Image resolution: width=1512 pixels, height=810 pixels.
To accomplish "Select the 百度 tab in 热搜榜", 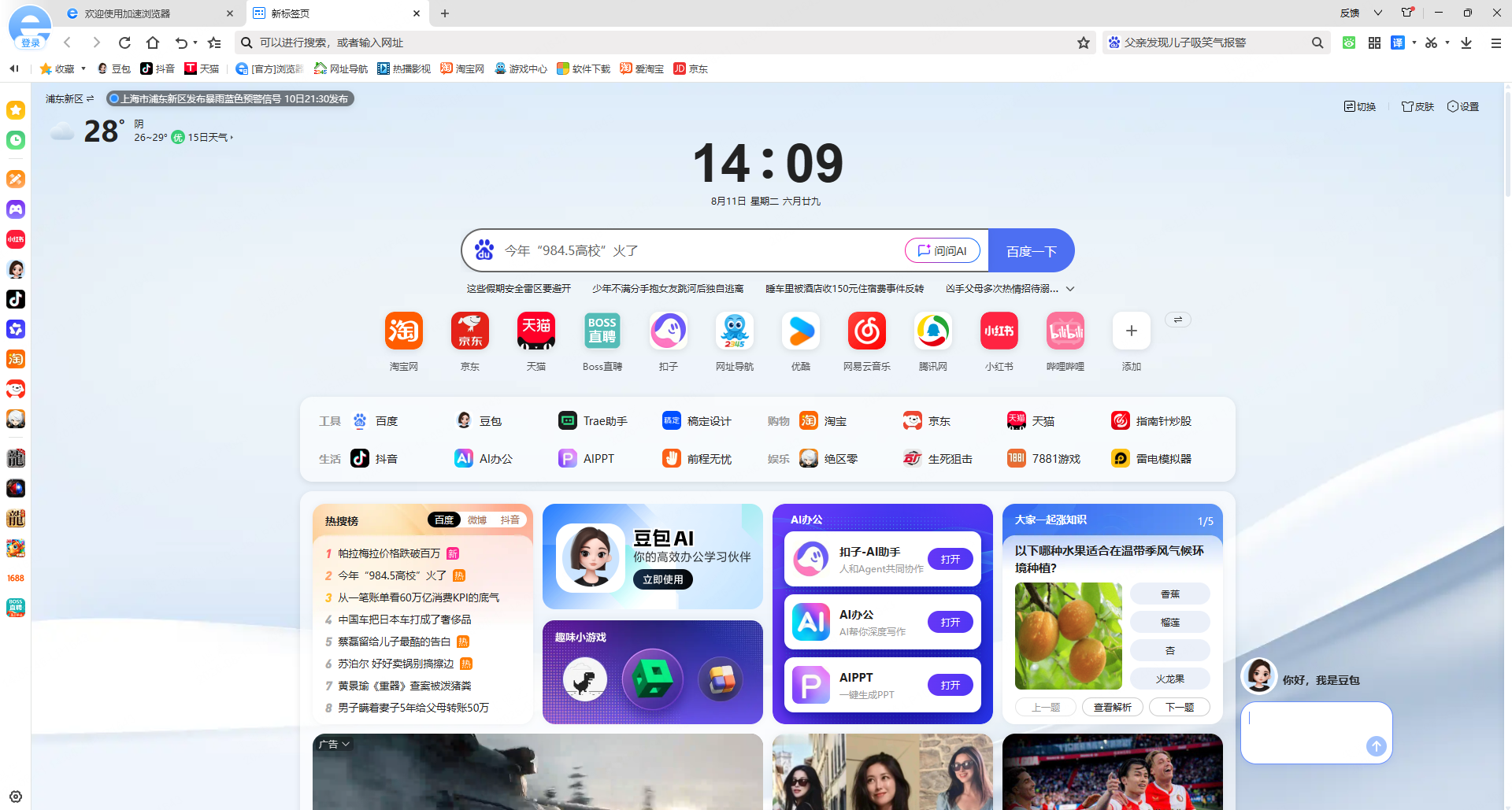I will [444, 520].
